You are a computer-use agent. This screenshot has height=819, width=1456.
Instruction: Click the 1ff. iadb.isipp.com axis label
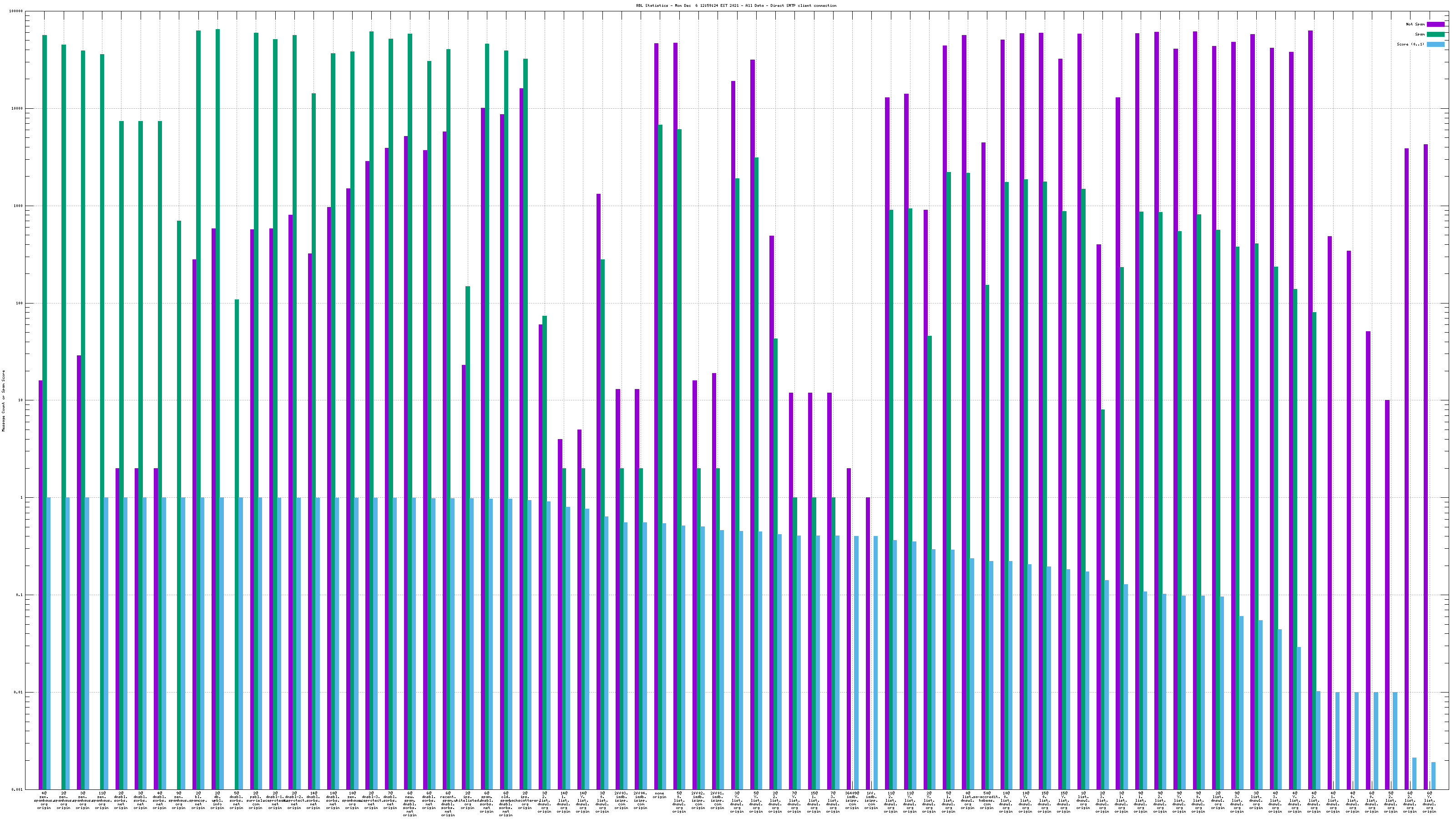871,800
